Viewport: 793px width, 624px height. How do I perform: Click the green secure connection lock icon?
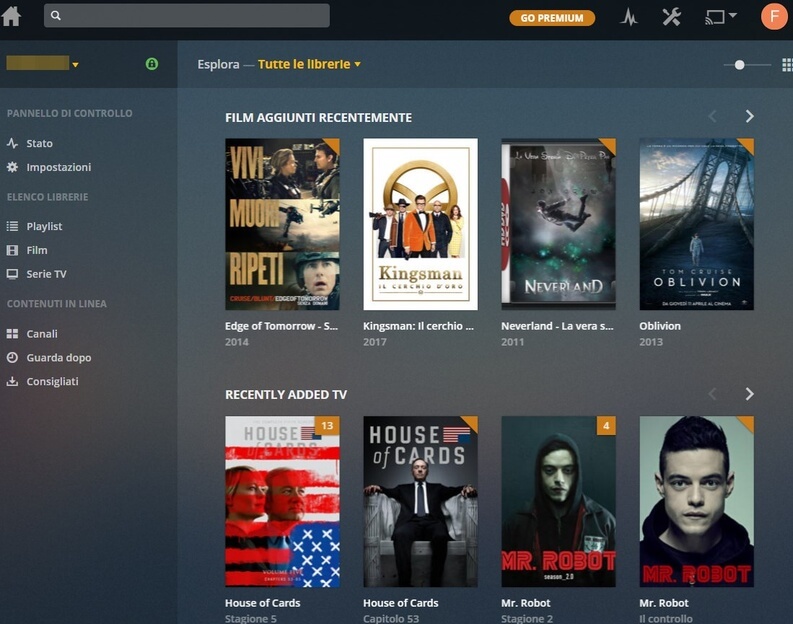coord(152,64)
